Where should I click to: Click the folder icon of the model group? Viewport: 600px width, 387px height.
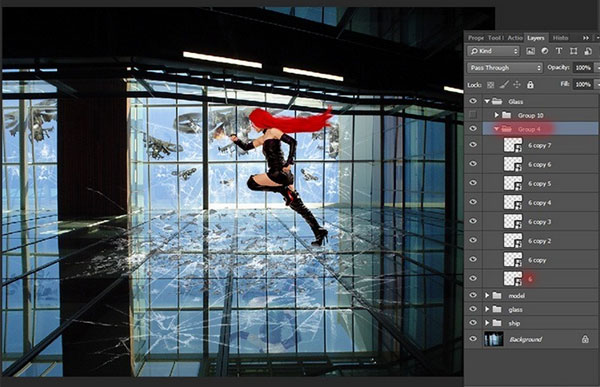point(497,295)
